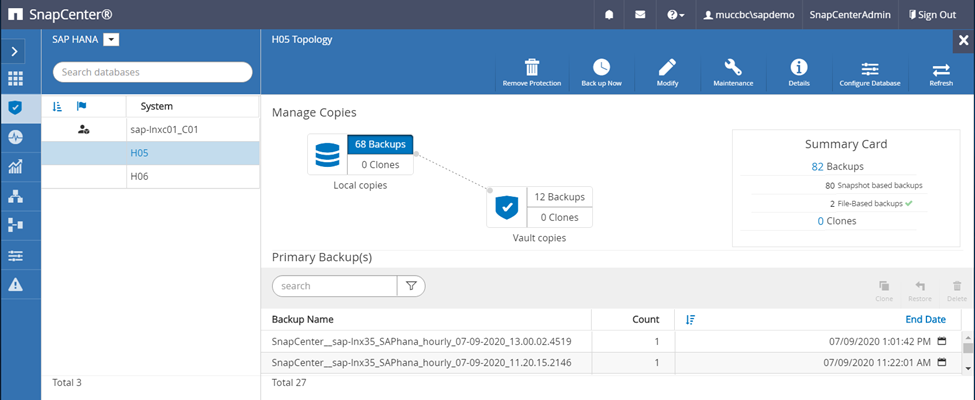Screen dimensions: 975x400
Task: Click the Search databases input field
Action: pos(153,72)
